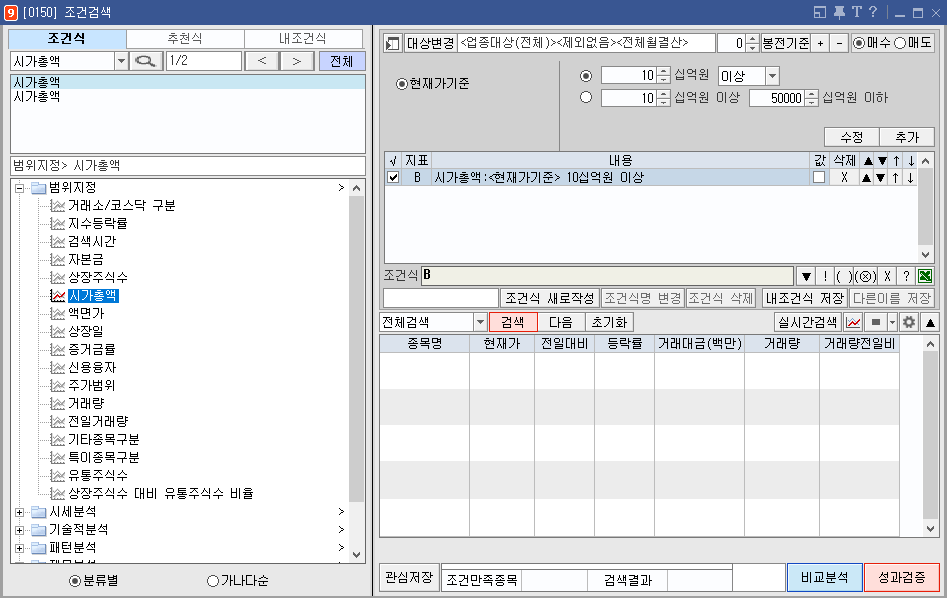Switch to the 내조건식 tab

coord(307,37)
